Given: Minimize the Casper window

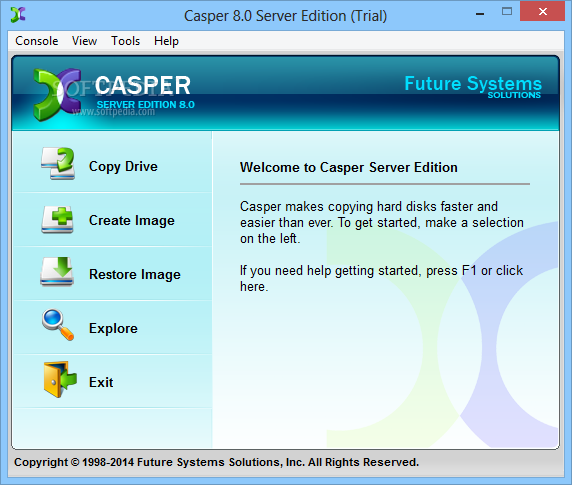Looking at the screenshot, I should coord(480,13).
